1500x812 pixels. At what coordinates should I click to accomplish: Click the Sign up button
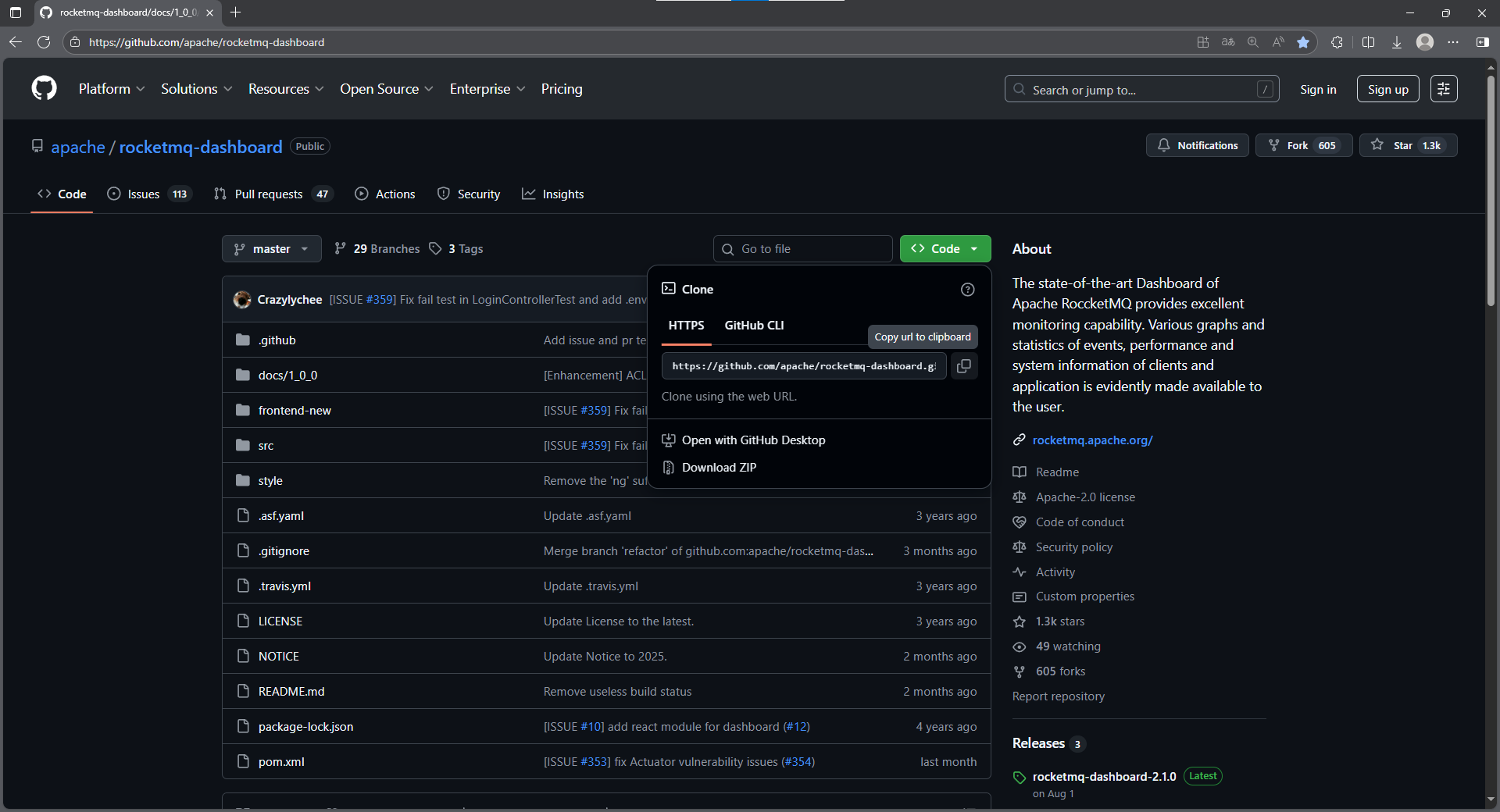tap(1387, 88)
